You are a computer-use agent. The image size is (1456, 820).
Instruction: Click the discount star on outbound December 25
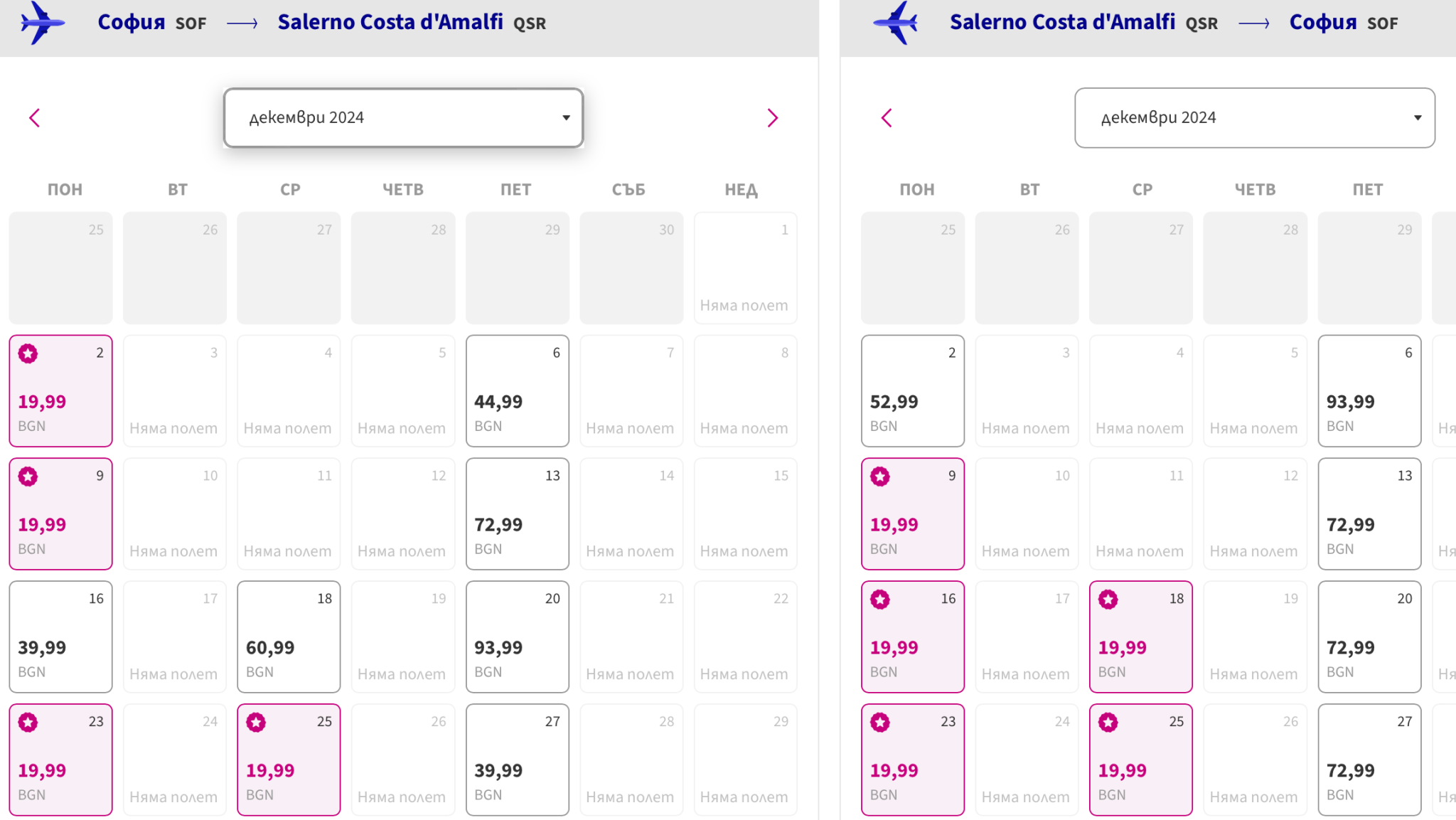[256, 723]
